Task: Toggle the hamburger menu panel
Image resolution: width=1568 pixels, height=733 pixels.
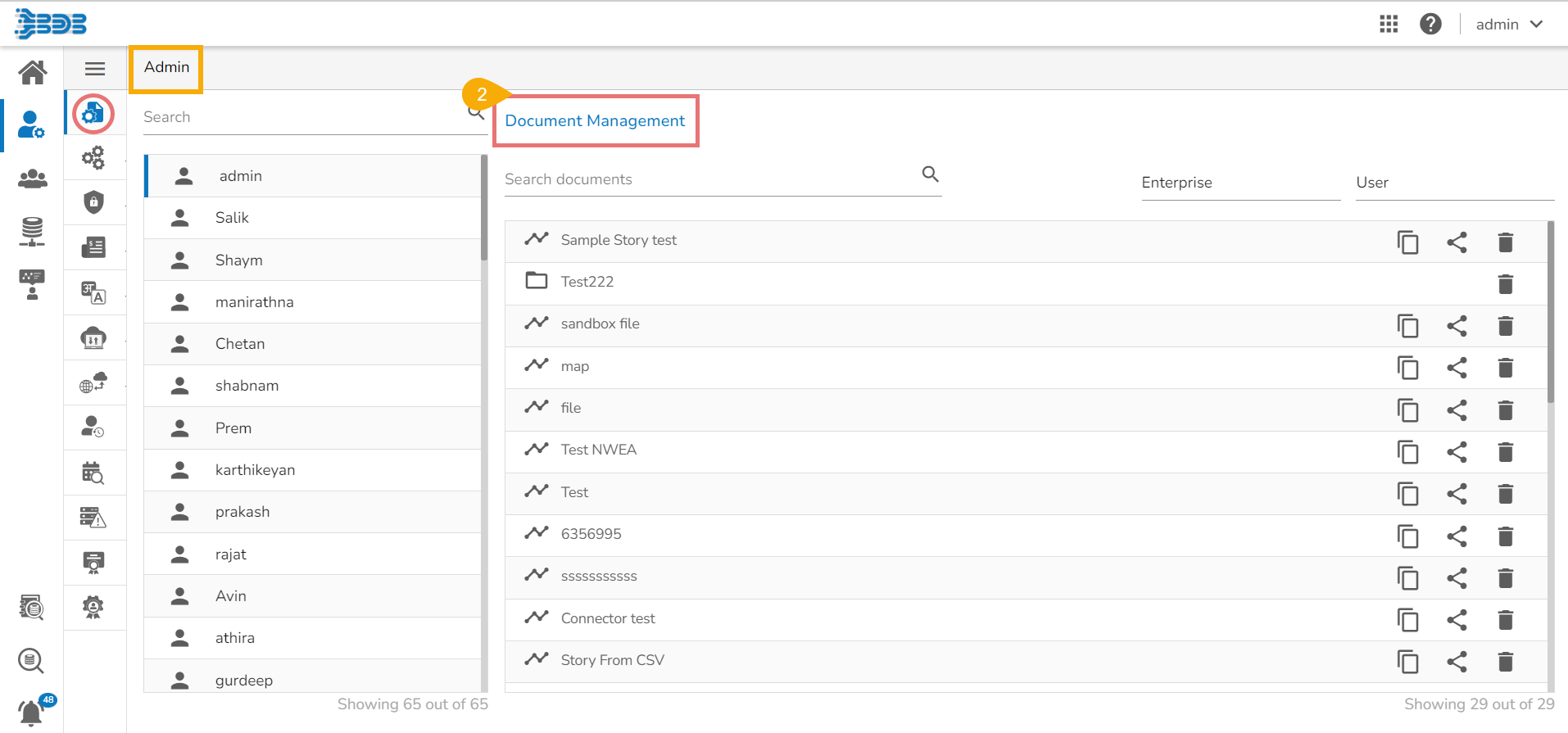Action: point(95,69)
